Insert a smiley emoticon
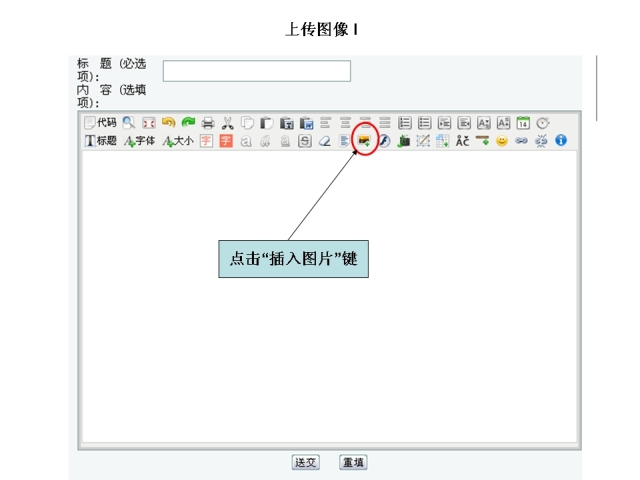 501,141
